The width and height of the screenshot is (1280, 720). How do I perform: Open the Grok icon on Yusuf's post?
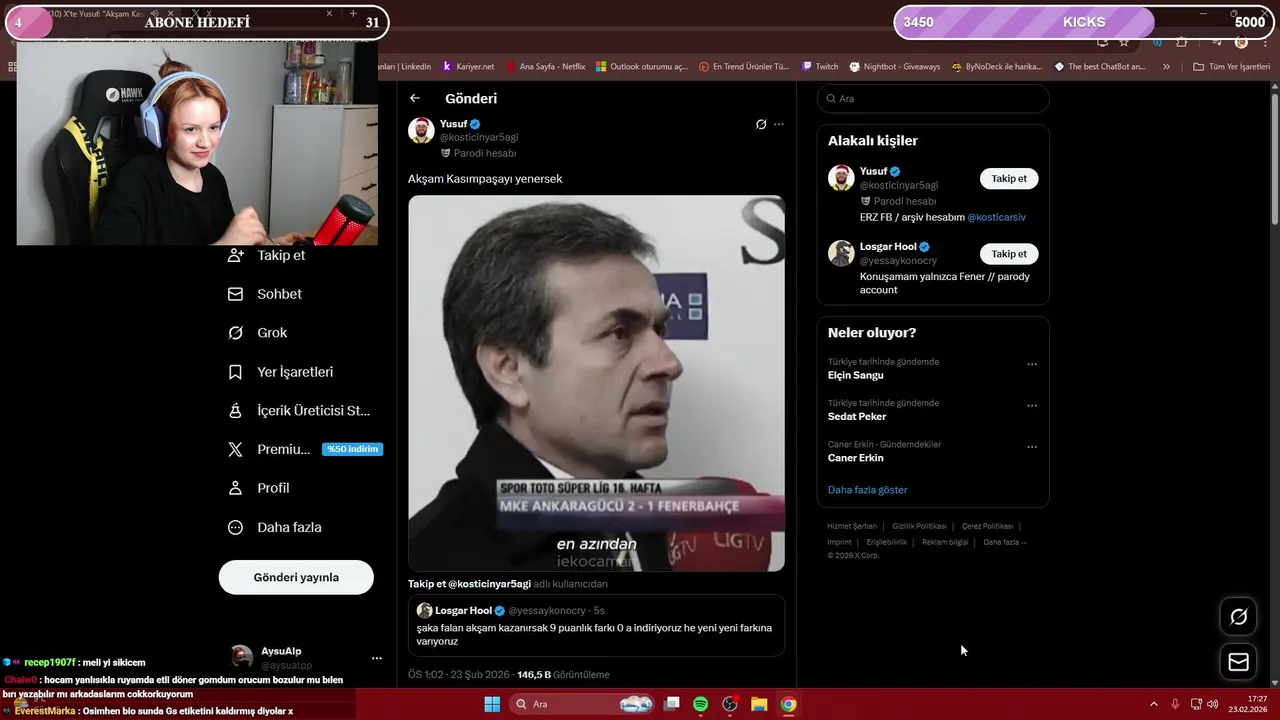point(761,125)
